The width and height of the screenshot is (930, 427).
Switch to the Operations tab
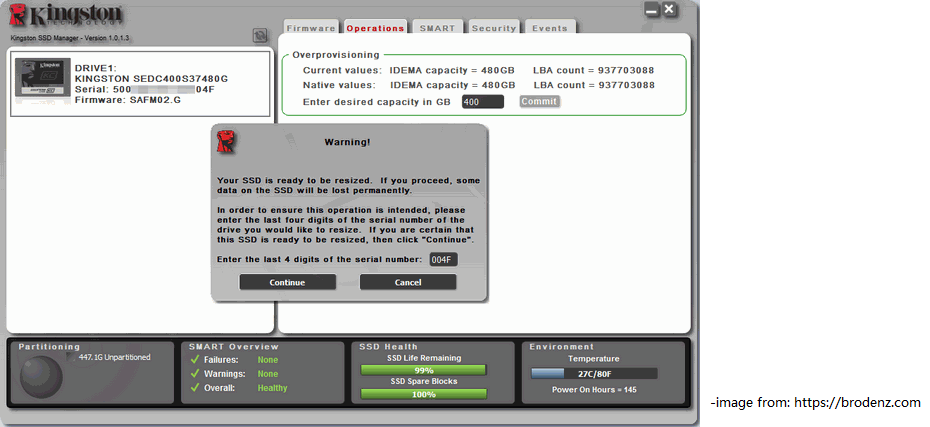tap(375, 28)
